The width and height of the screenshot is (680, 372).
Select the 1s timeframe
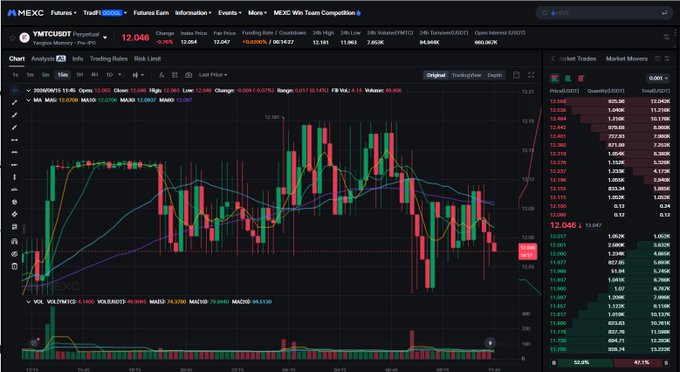16,75
